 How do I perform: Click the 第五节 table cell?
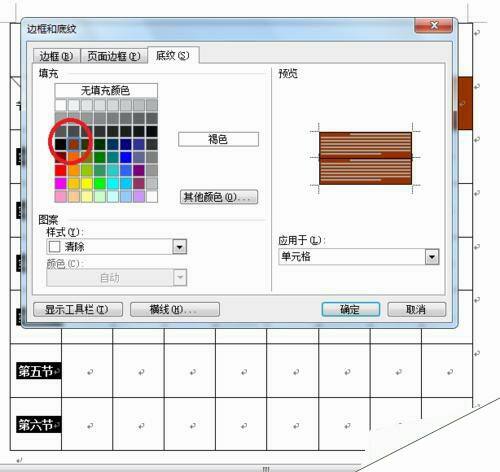click(36, 371)
